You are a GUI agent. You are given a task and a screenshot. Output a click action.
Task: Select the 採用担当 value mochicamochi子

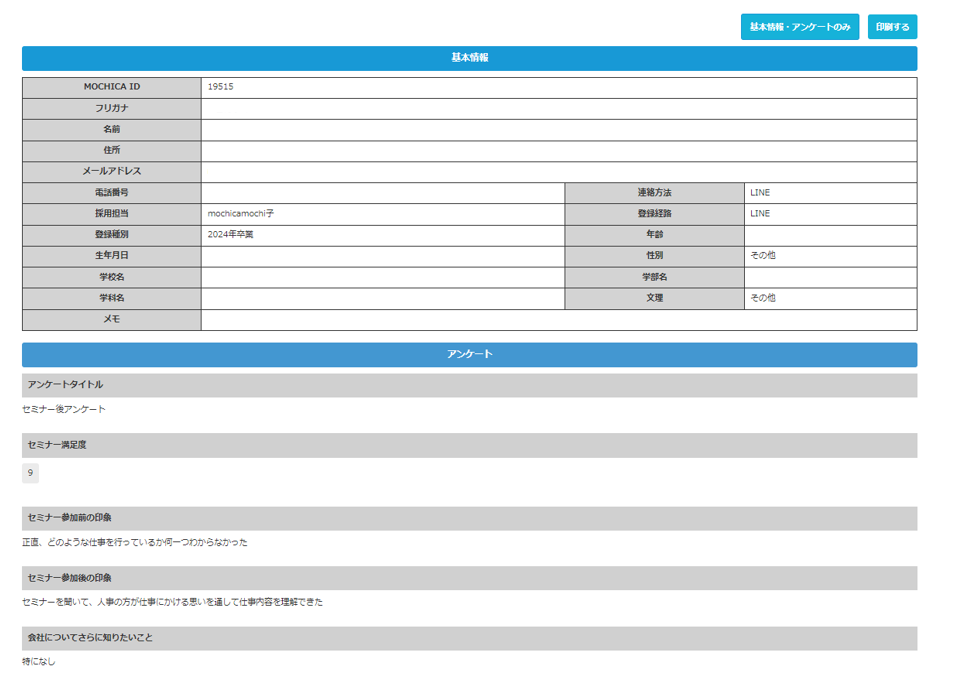point(241,214)
